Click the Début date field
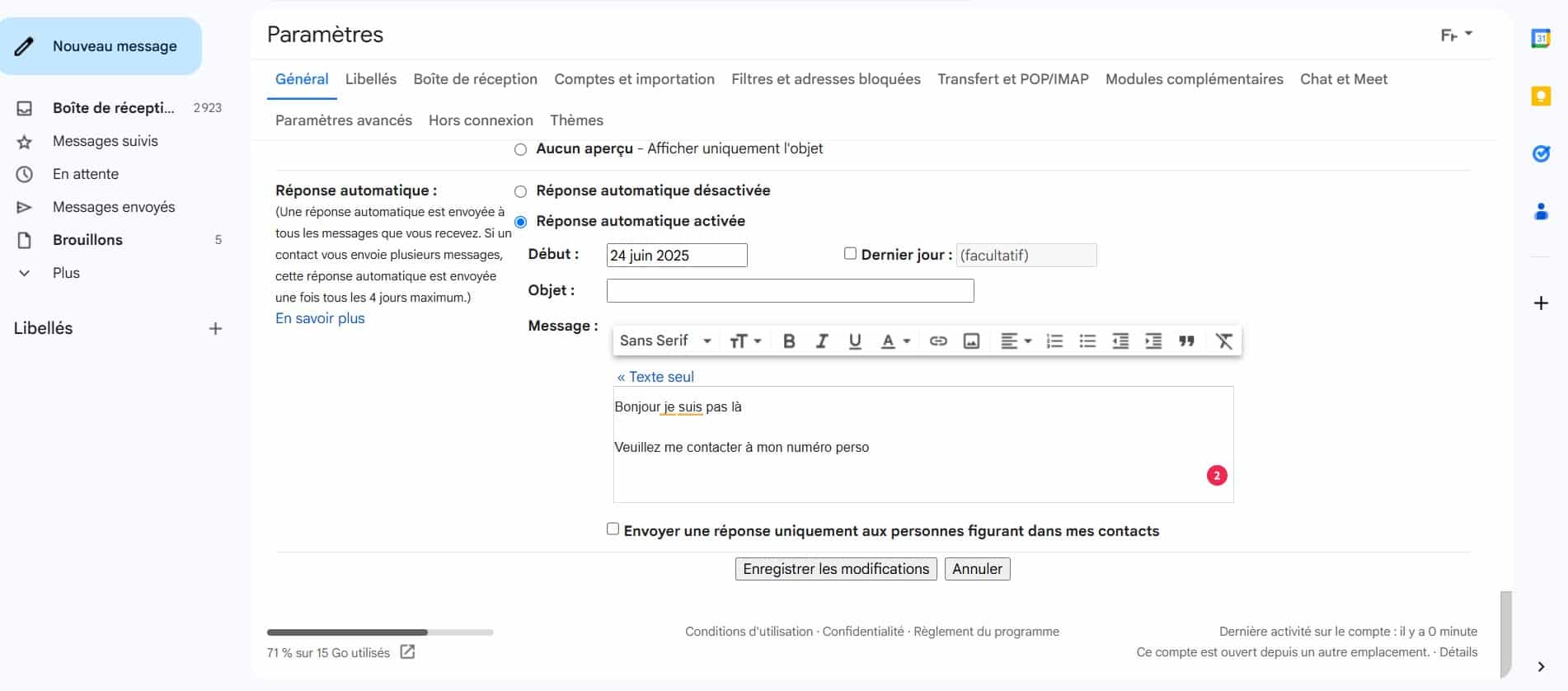The height and width of the screenshot is (691, 1568). (x=677, y=255)
